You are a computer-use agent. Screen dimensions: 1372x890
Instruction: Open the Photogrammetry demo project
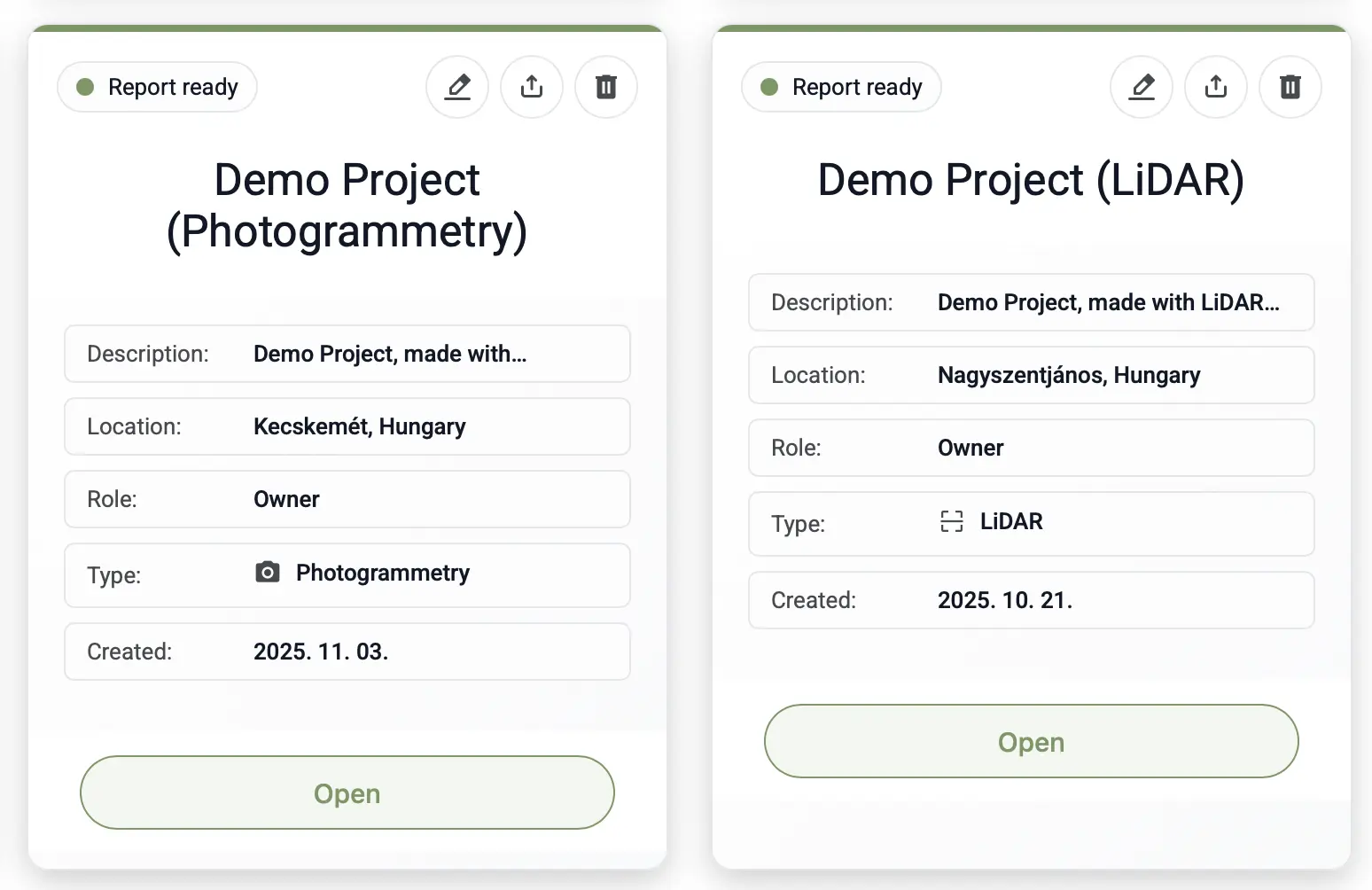347,792
